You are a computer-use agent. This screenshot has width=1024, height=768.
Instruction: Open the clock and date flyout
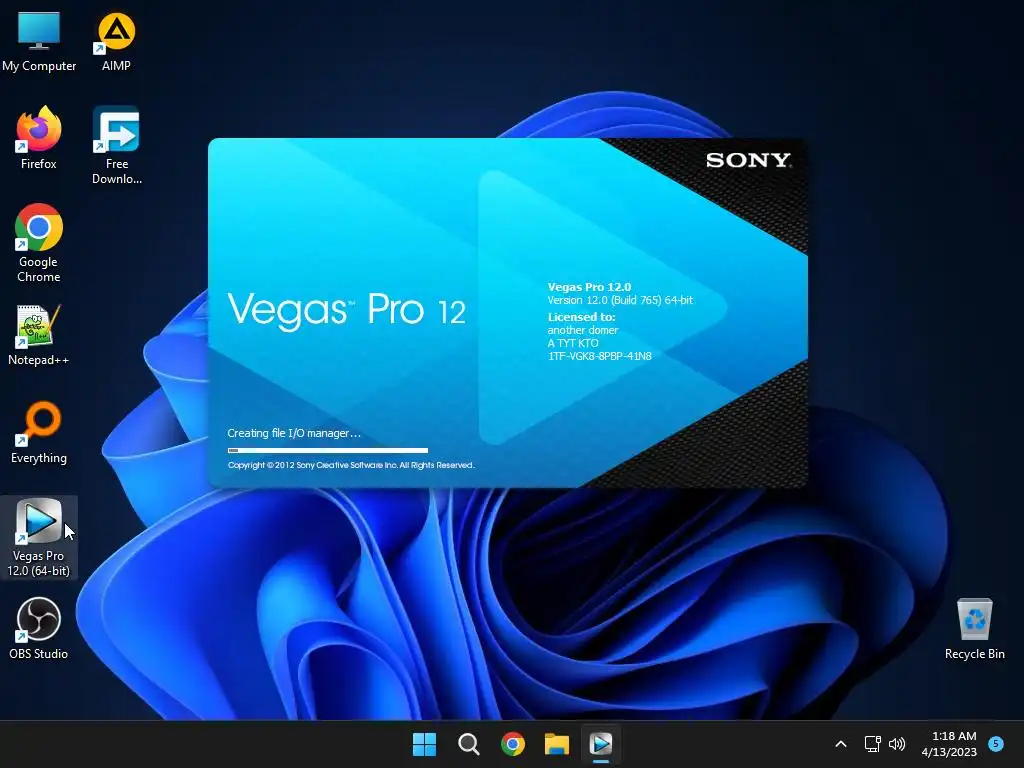(949, 744)
